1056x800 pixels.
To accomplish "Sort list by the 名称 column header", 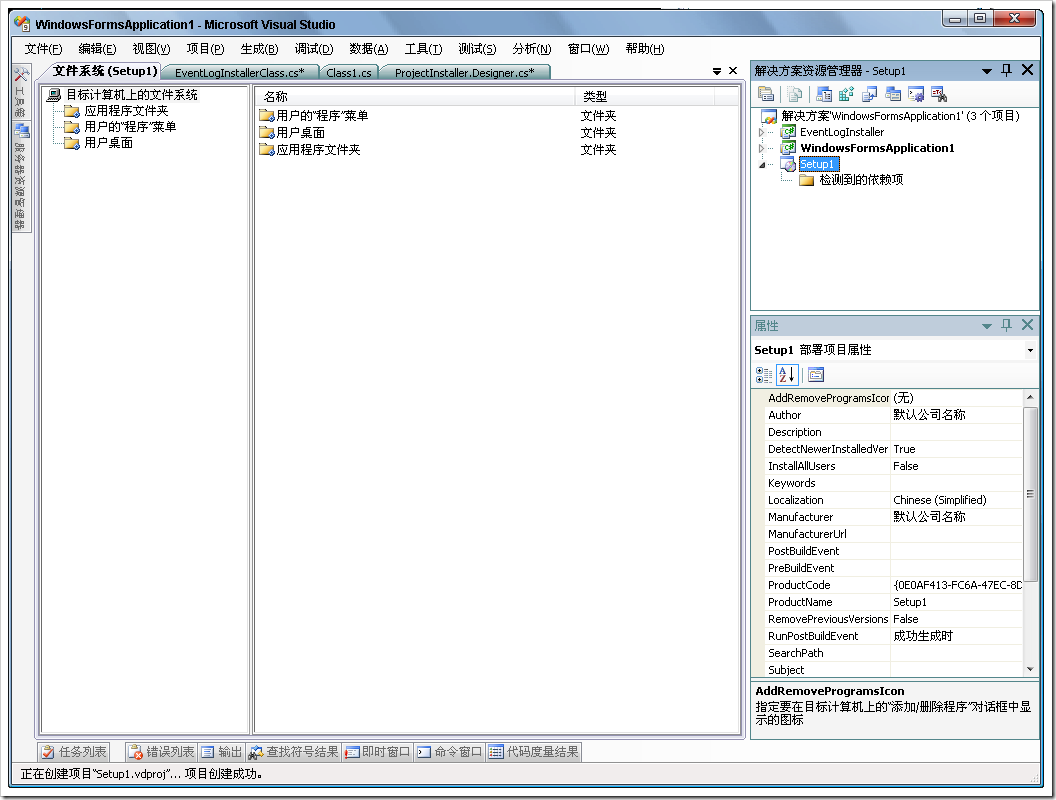I will tap(416, 96).
